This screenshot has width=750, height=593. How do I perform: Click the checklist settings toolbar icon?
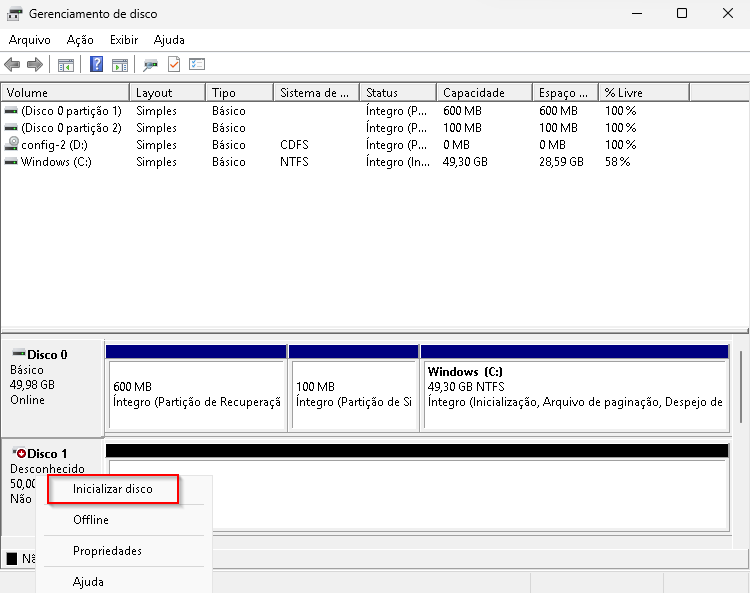pyautogui.click(x=197, y=65)
